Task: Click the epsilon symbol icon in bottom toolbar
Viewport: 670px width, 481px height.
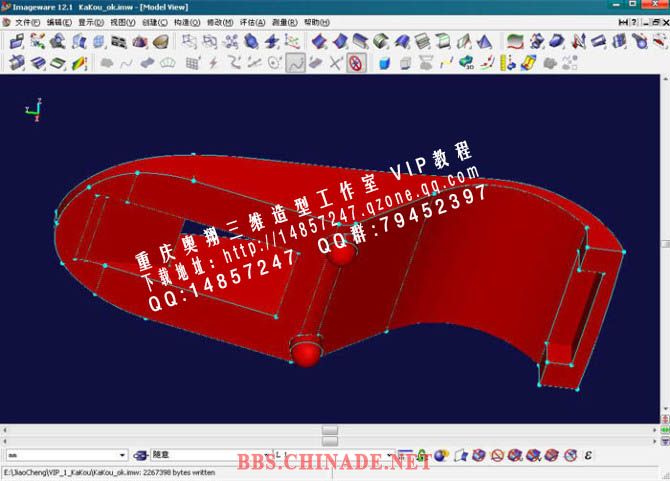Action: 588,455
